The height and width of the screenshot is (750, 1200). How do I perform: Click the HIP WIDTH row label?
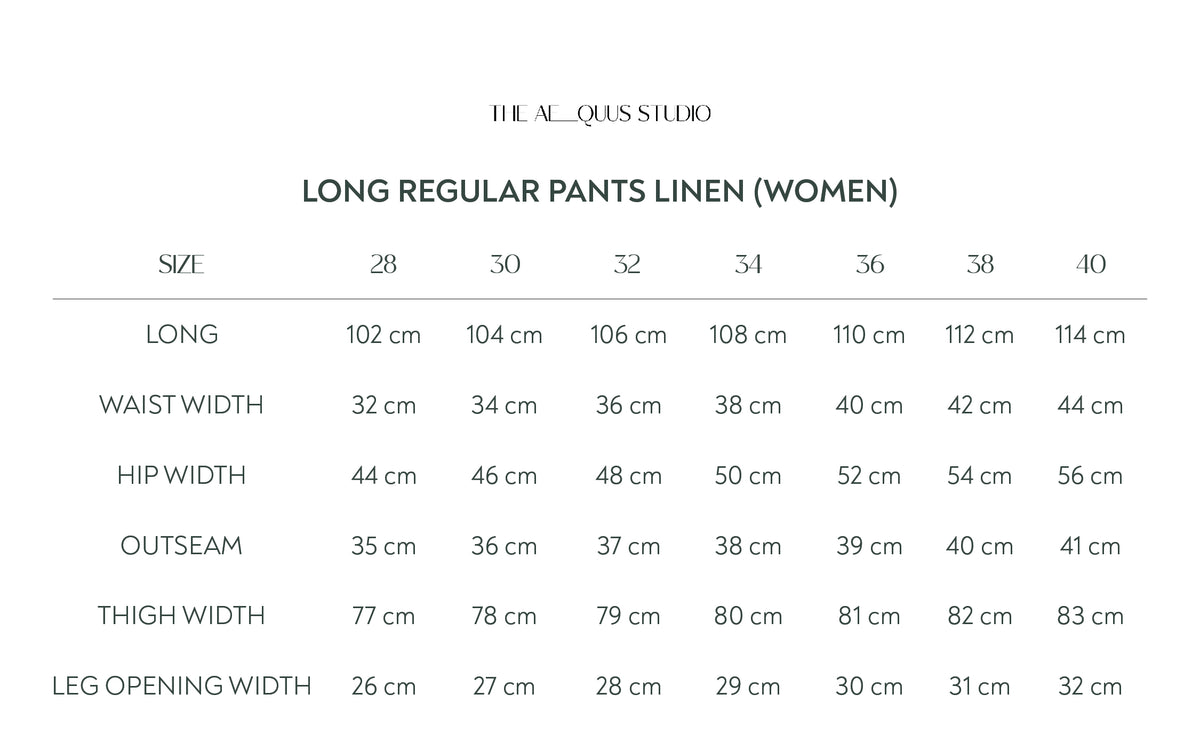(x=181, y=475)
